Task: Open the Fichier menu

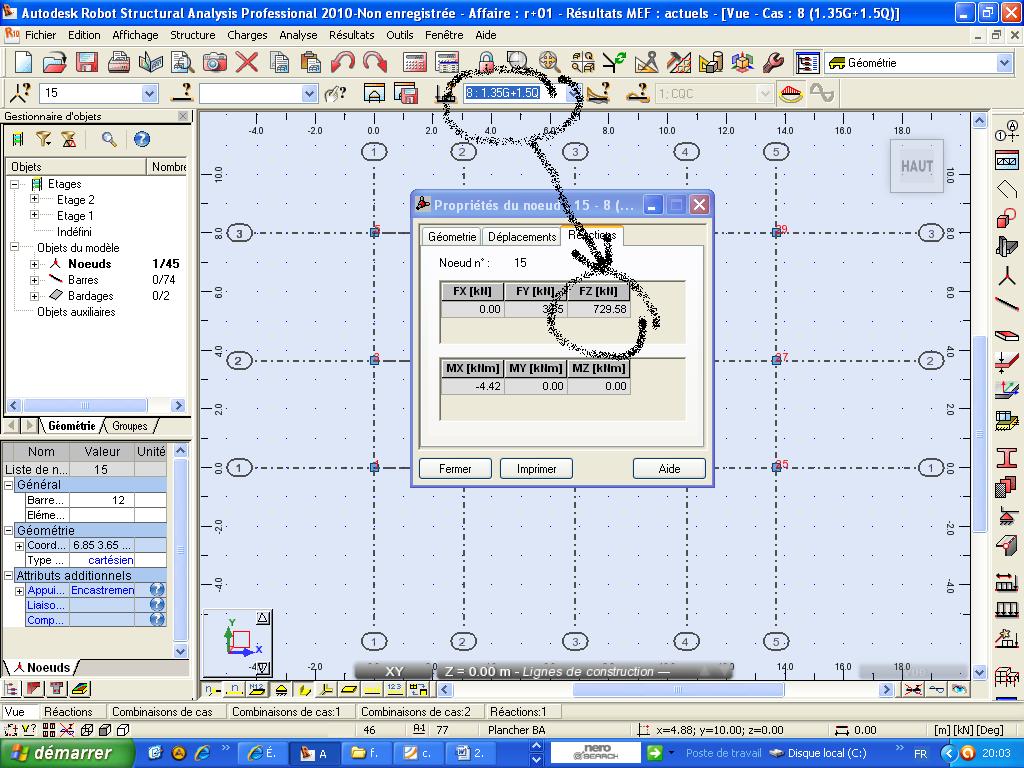Action: (x=40, y=35)
